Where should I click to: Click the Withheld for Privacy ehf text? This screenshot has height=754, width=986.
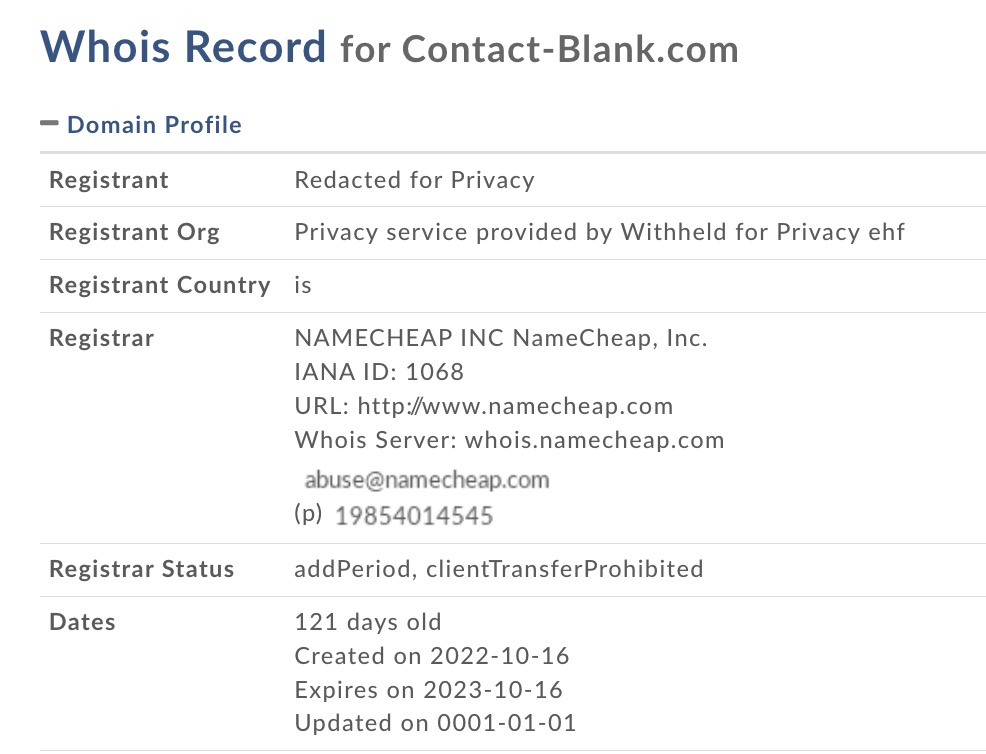762,233
